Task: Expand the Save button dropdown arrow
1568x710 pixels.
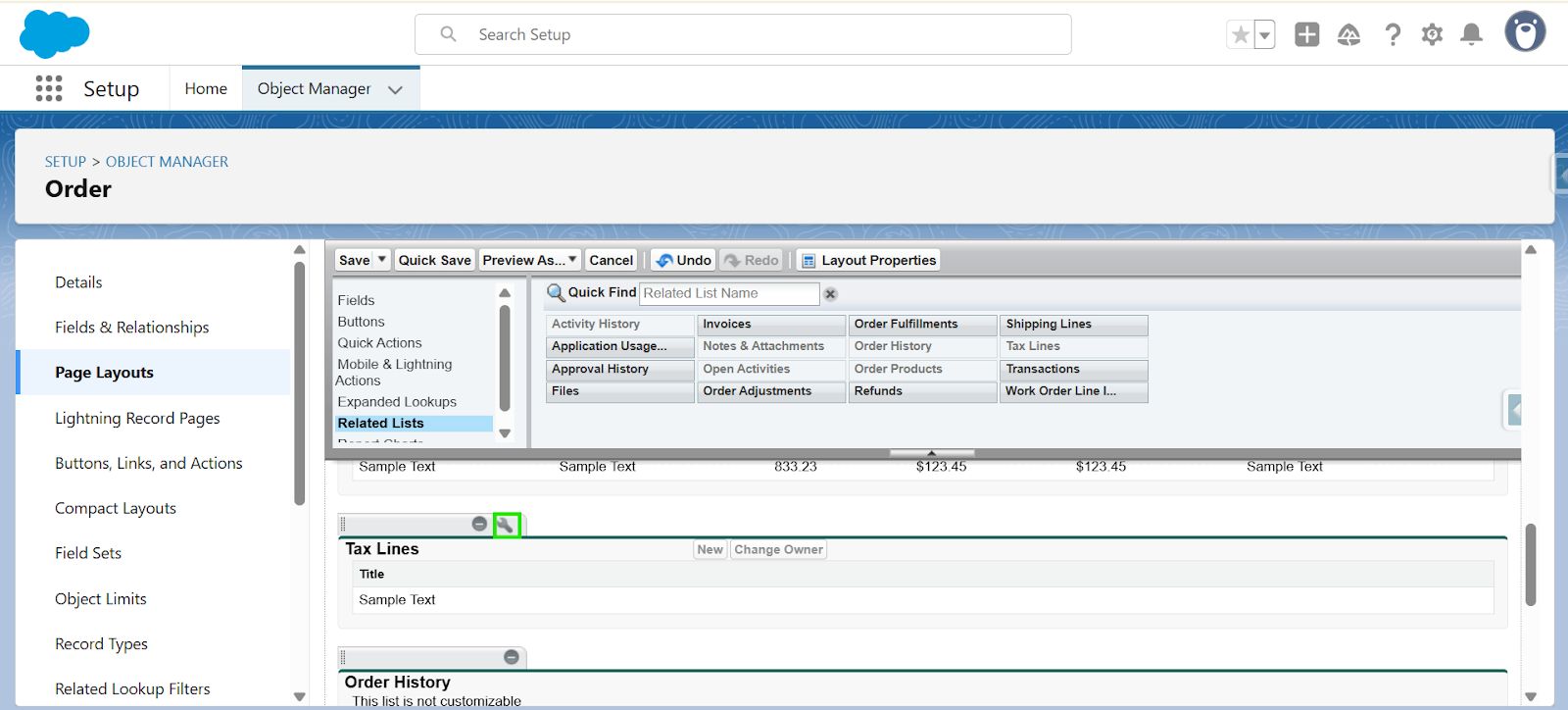Action: tap(382, 260)
